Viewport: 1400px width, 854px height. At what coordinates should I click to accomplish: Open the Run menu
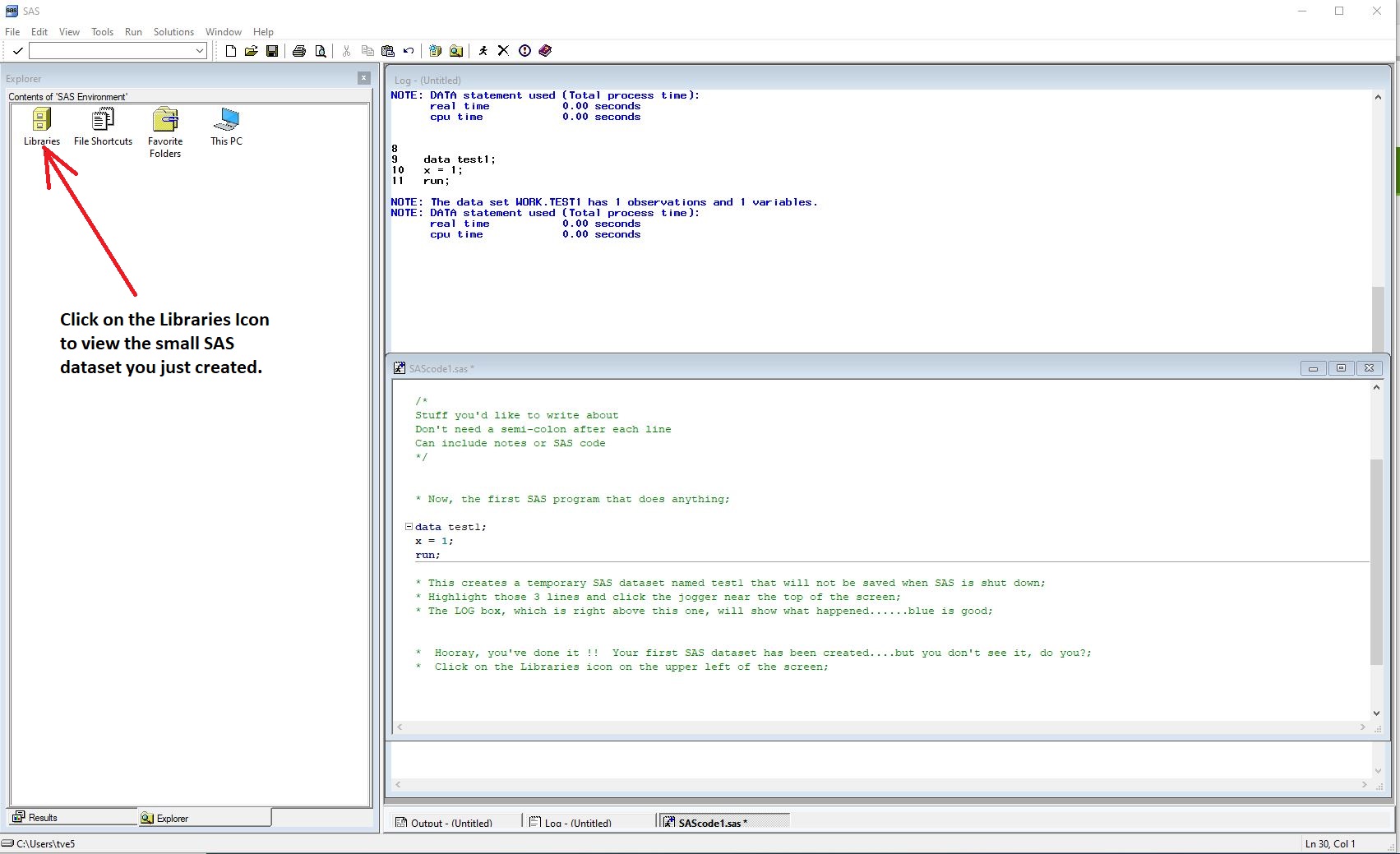133,32
